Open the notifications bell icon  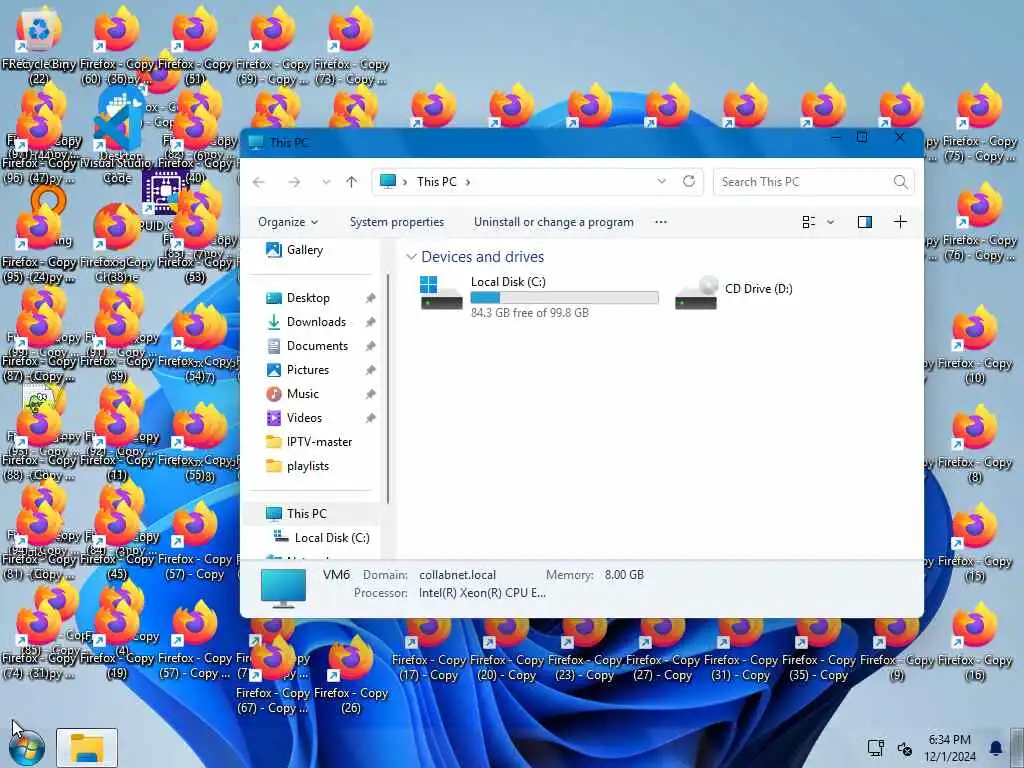pyautogui.click(x=995, y=748)
